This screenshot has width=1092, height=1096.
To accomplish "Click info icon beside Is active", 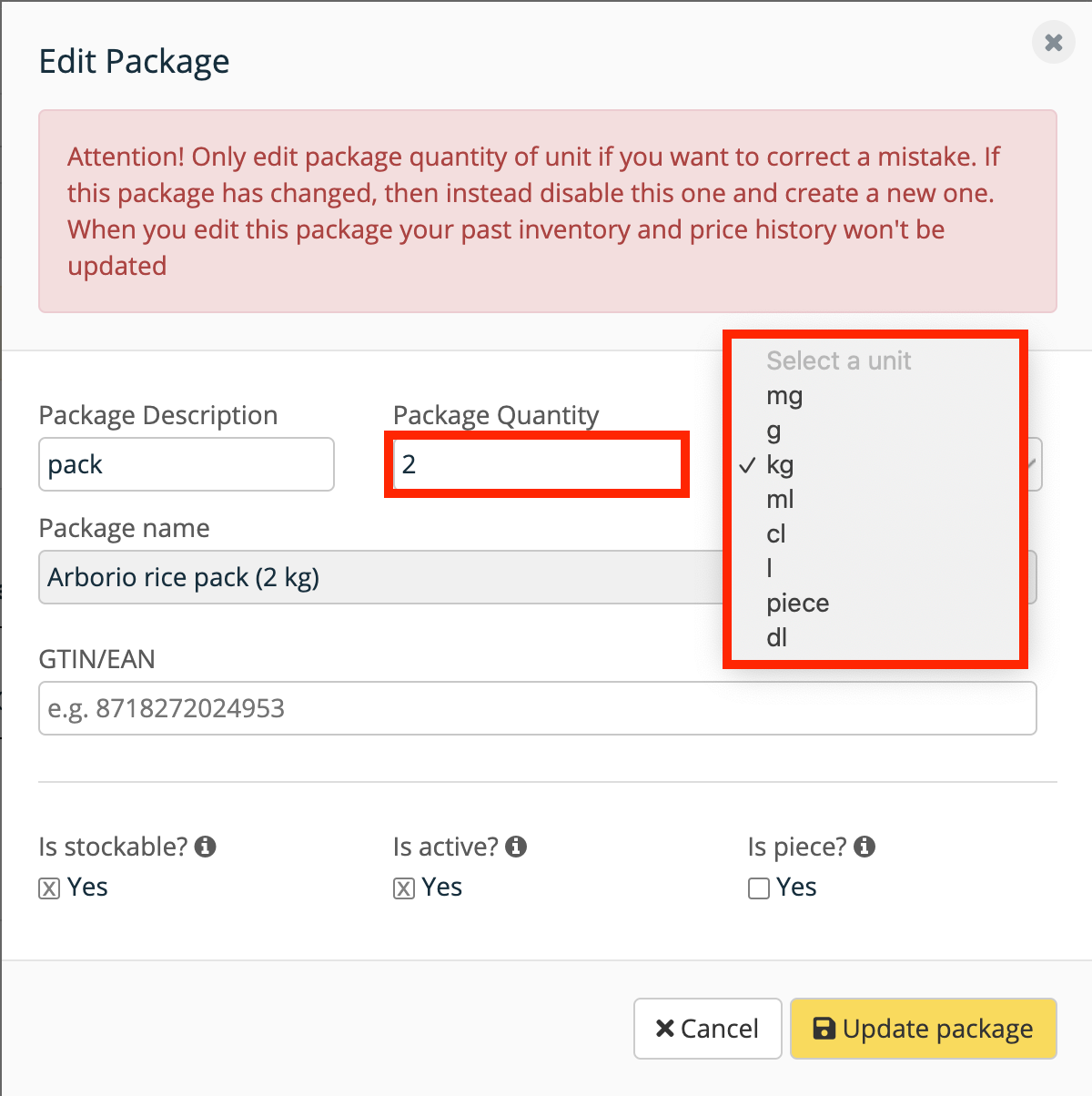I will pos(516,847).
